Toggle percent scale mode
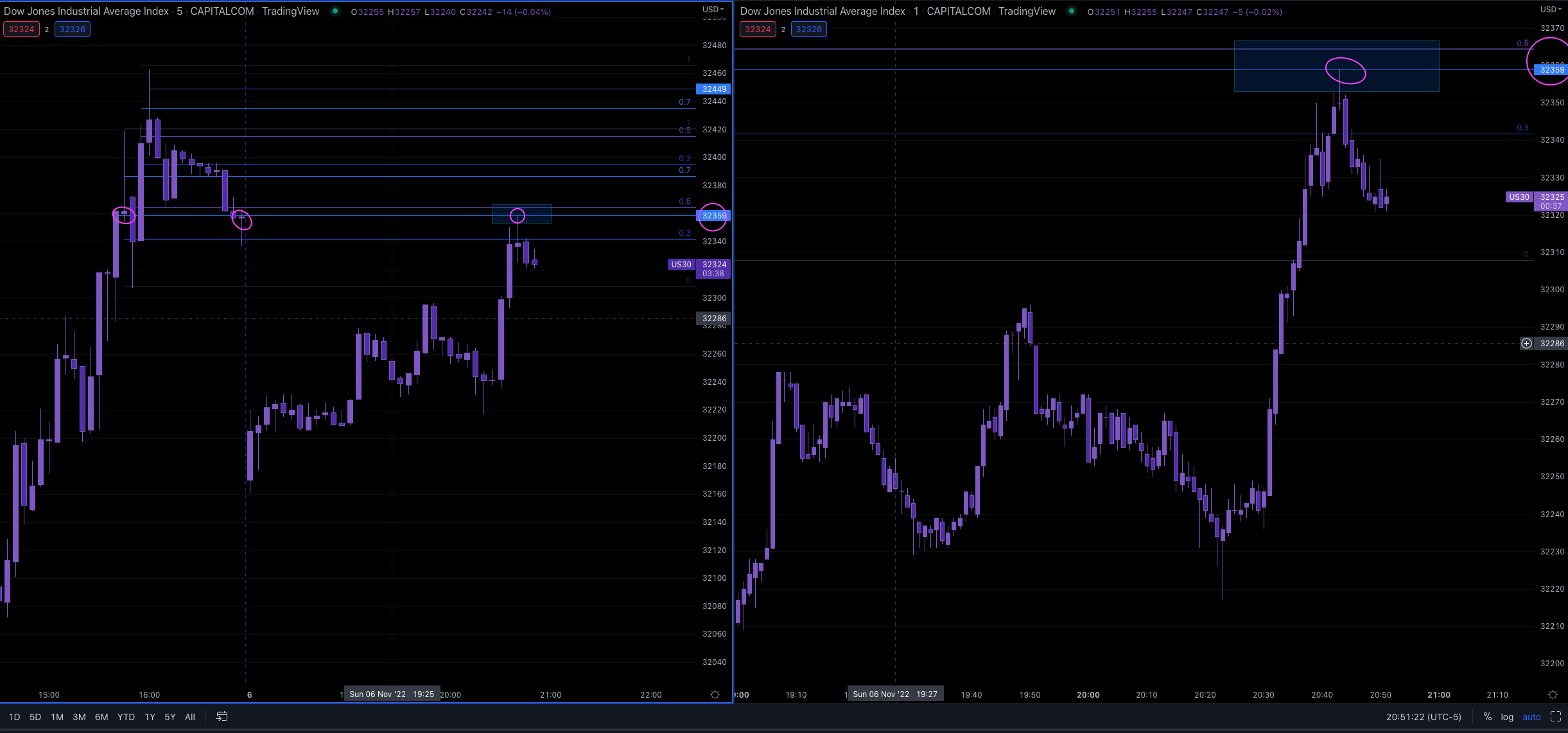The width and height of the screenshot is (1568, 733). (1488, 716)
